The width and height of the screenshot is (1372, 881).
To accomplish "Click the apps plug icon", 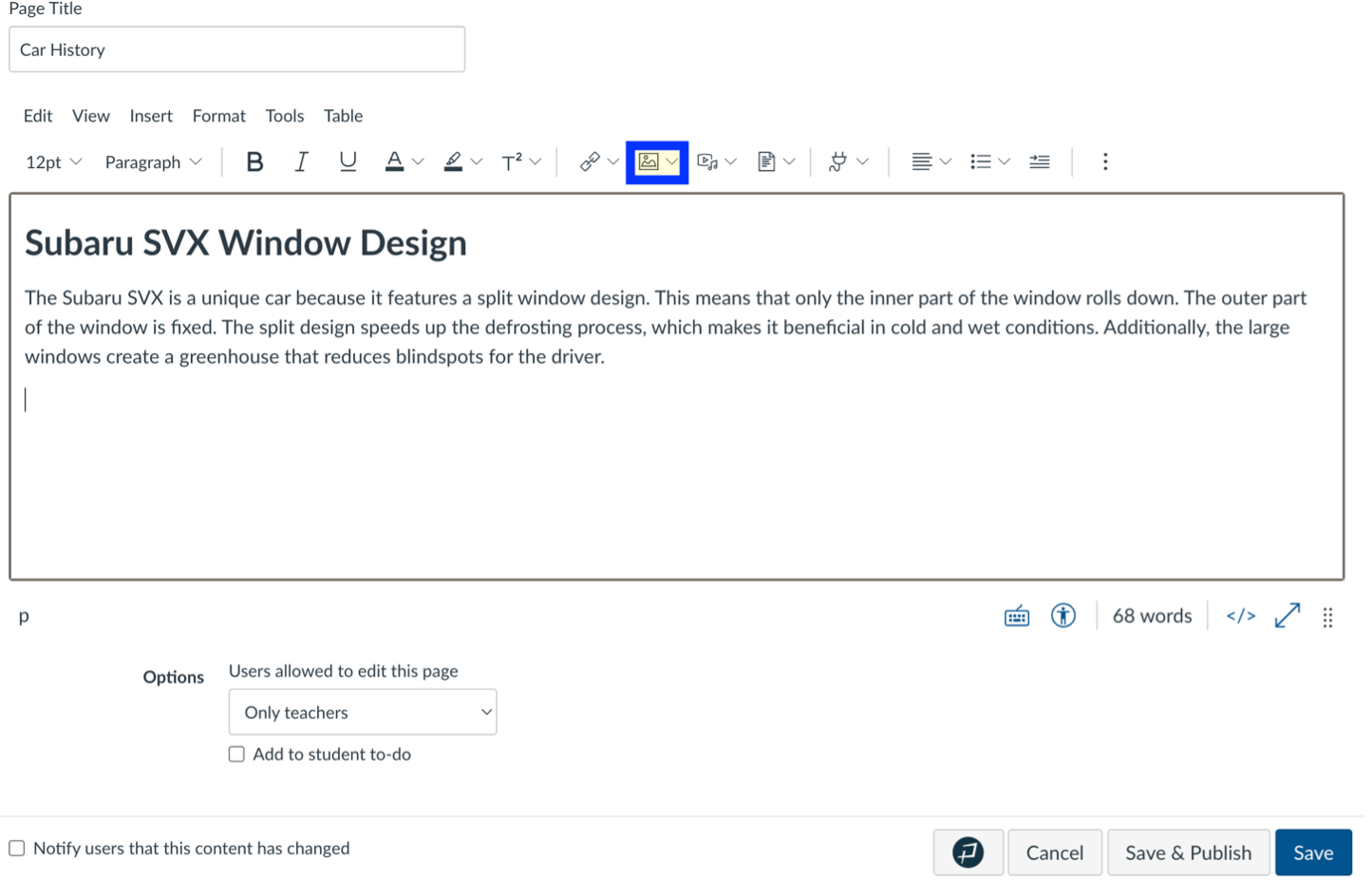I will coord(837,162).
